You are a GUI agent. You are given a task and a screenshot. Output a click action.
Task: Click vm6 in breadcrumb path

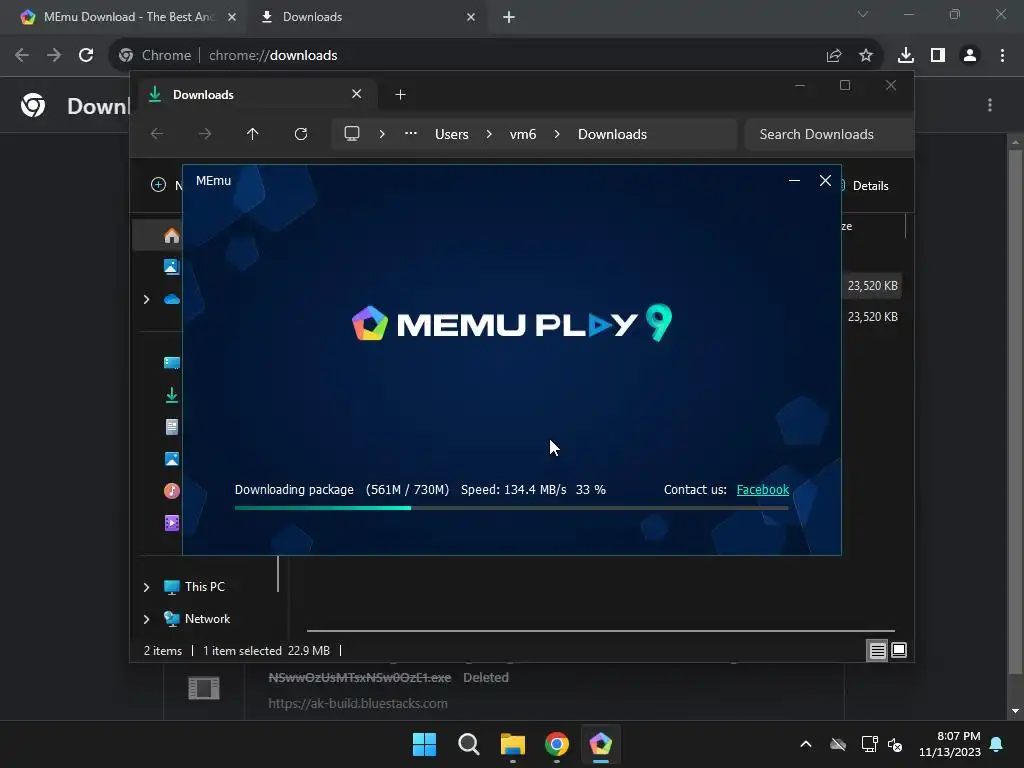523,134
